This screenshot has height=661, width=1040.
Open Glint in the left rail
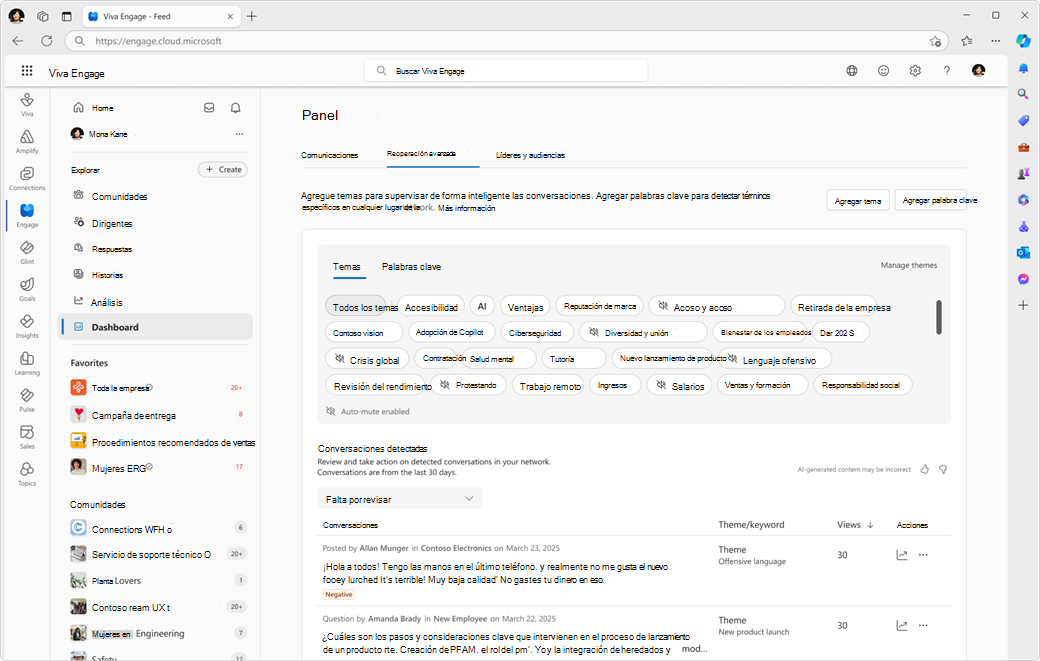[x=27, y=252]
